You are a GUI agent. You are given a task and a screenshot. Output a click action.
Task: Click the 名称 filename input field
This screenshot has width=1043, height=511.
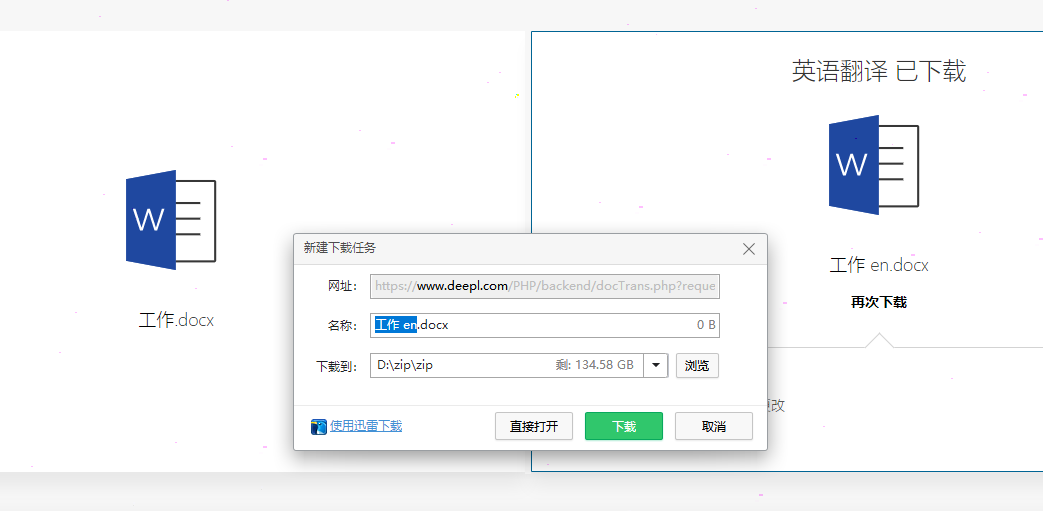545,325
